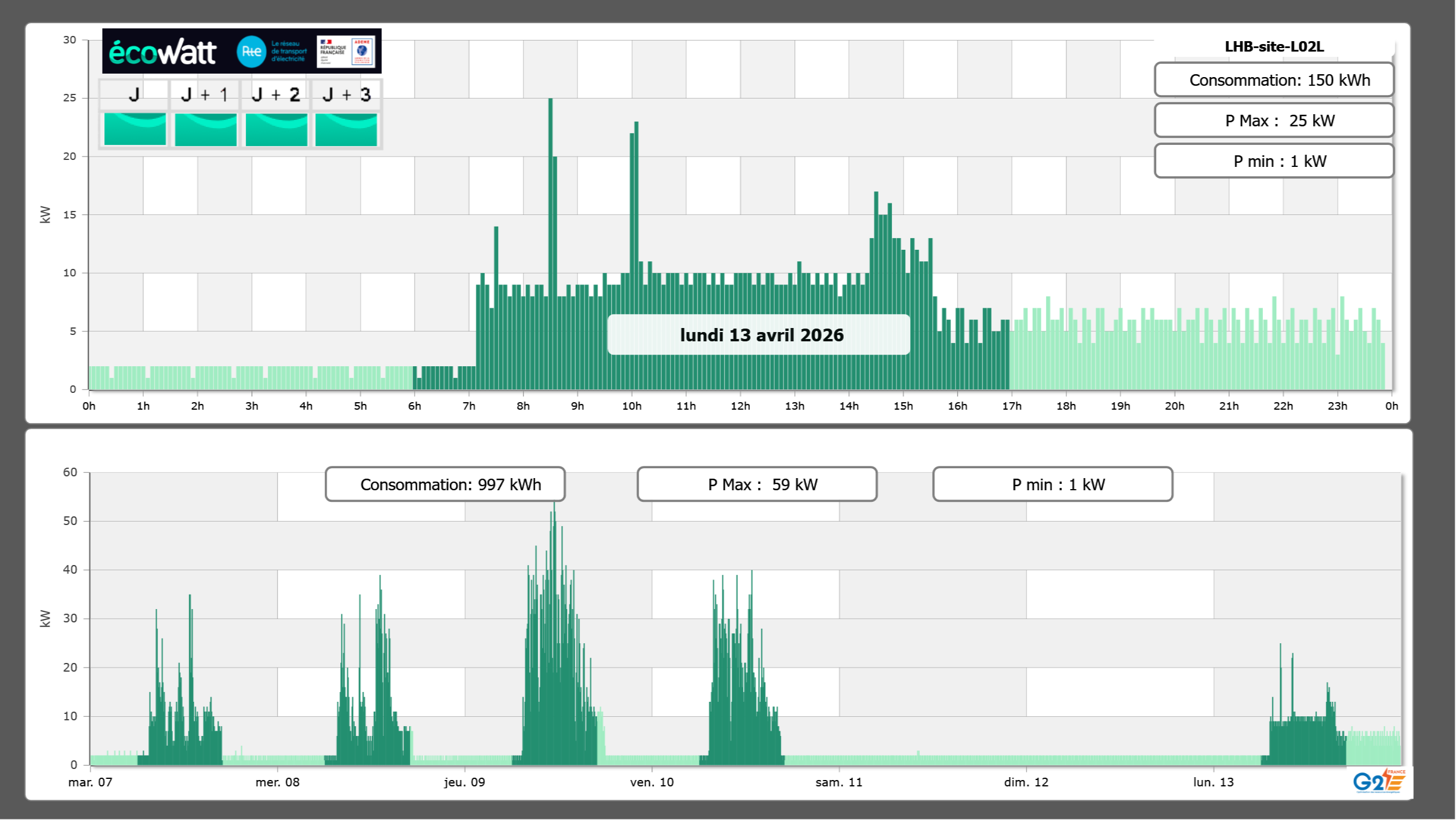The image size is (1456, 820).
Task: Click the J + 3 tab header
Action: click(x=346, y=95)
